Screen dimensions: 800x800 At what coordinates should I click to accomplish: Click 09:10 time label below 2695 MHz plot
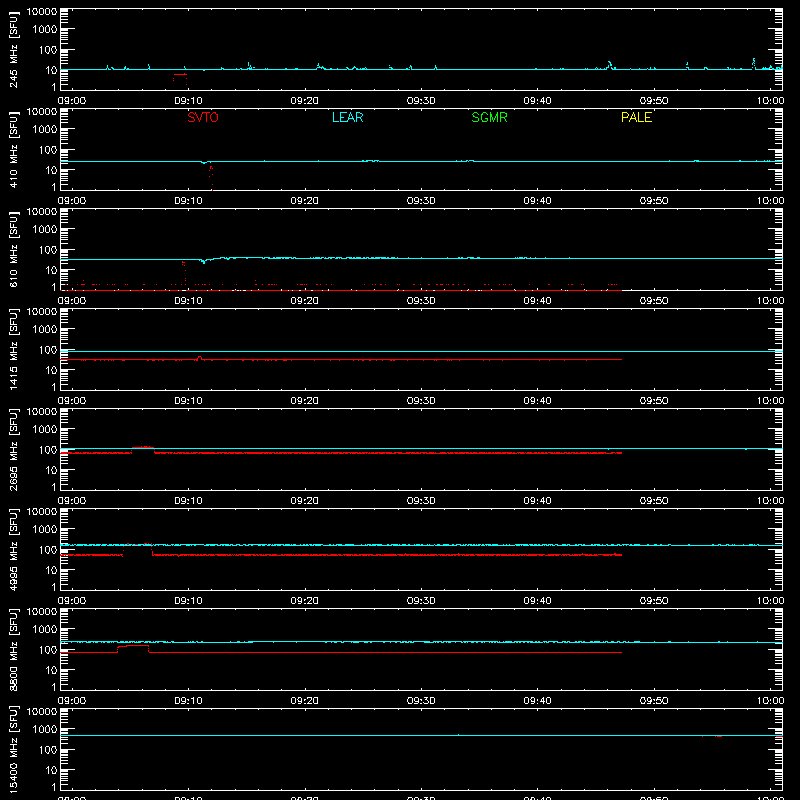coord(188,501)
